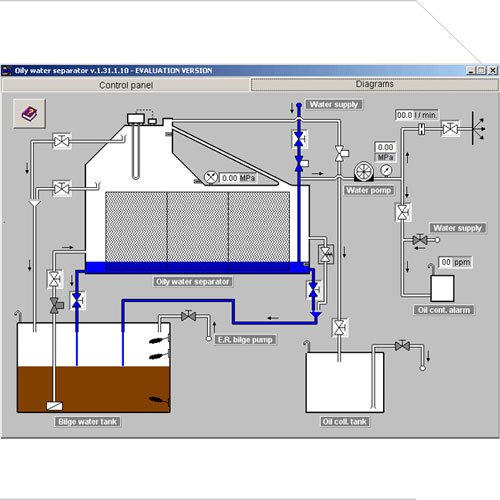Screen dimensions: 500x500
Task: Switch to the Diagrams tab
Action: click(375, 84)
